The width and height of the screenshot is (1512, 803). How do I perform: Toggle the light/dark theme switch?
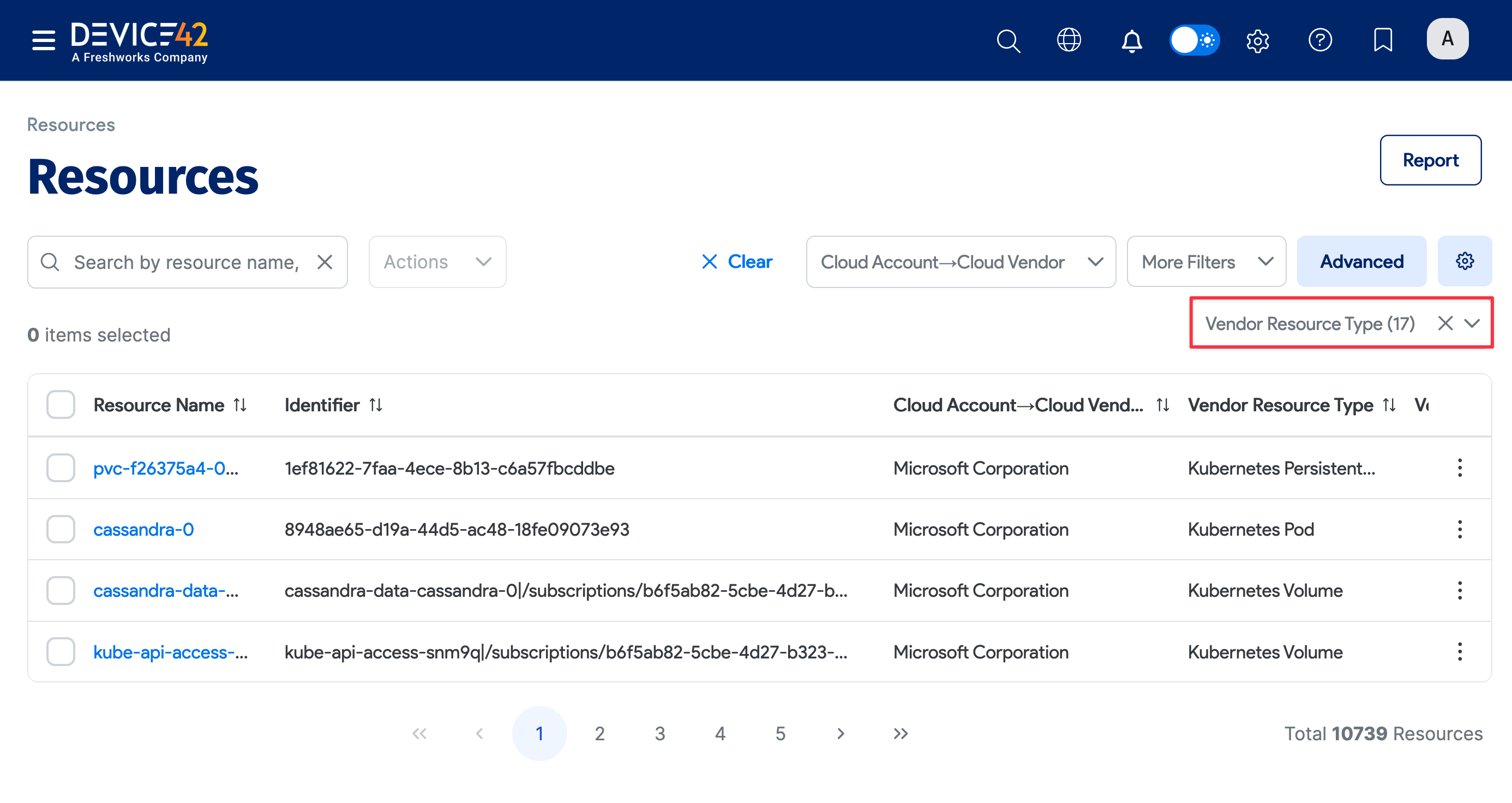click(1194, 40)
